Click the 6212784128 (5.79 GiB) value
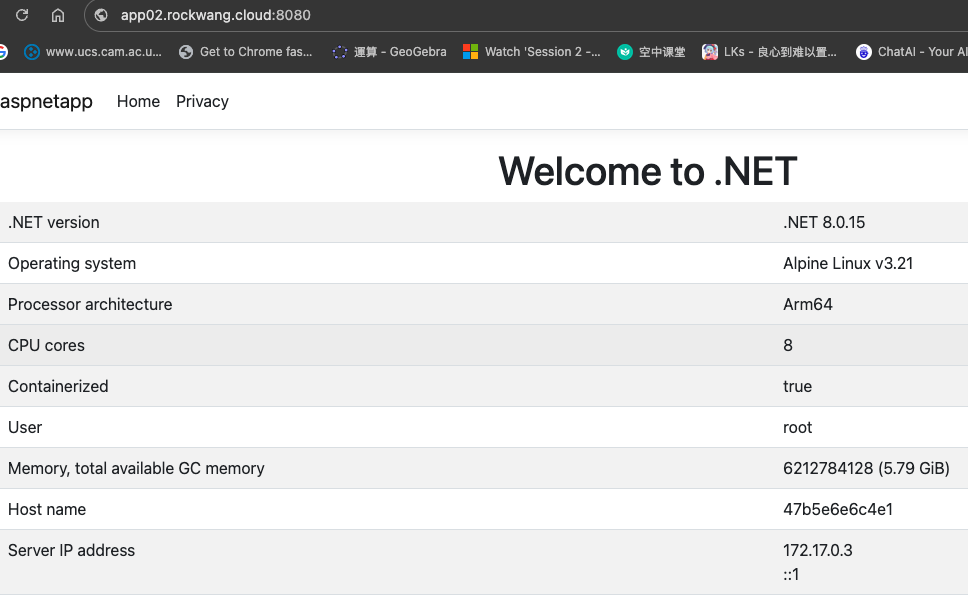 pos(866,468)
